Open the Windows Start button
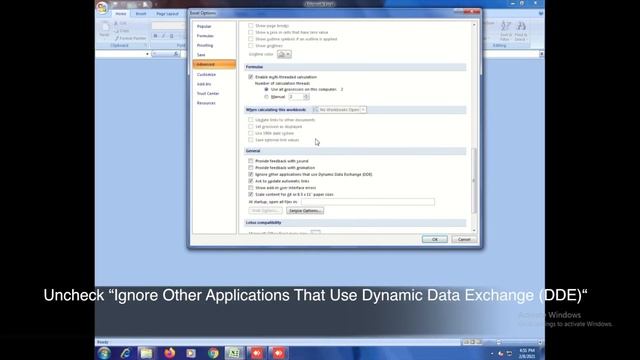 tap(104, 353)
